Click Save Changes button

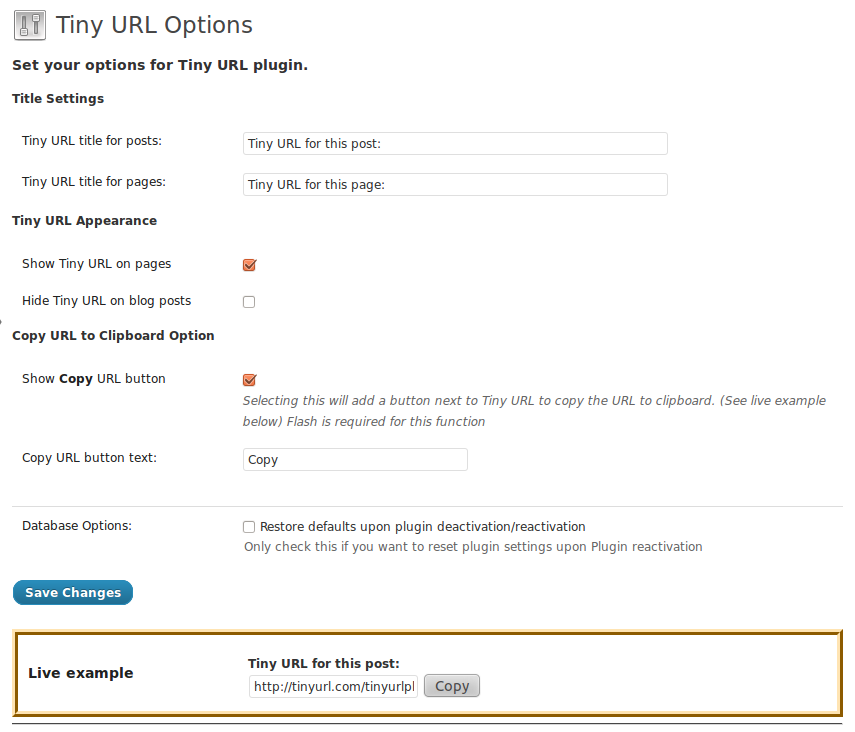click(73, 592)
